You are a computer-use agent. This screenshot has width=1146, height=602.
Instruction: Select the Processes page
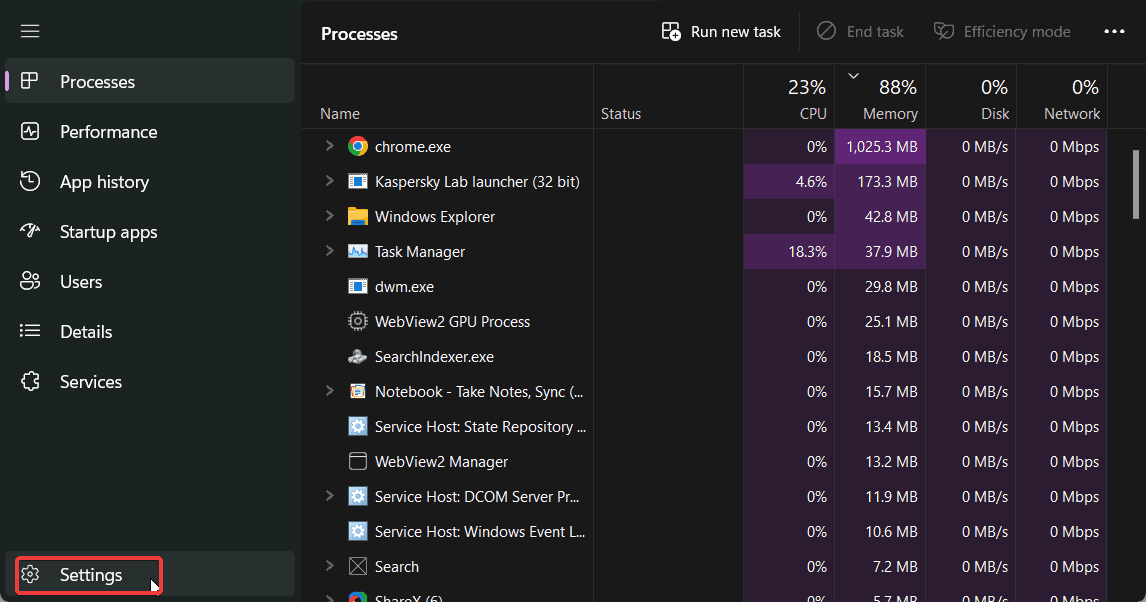click(x=150, y=81)
